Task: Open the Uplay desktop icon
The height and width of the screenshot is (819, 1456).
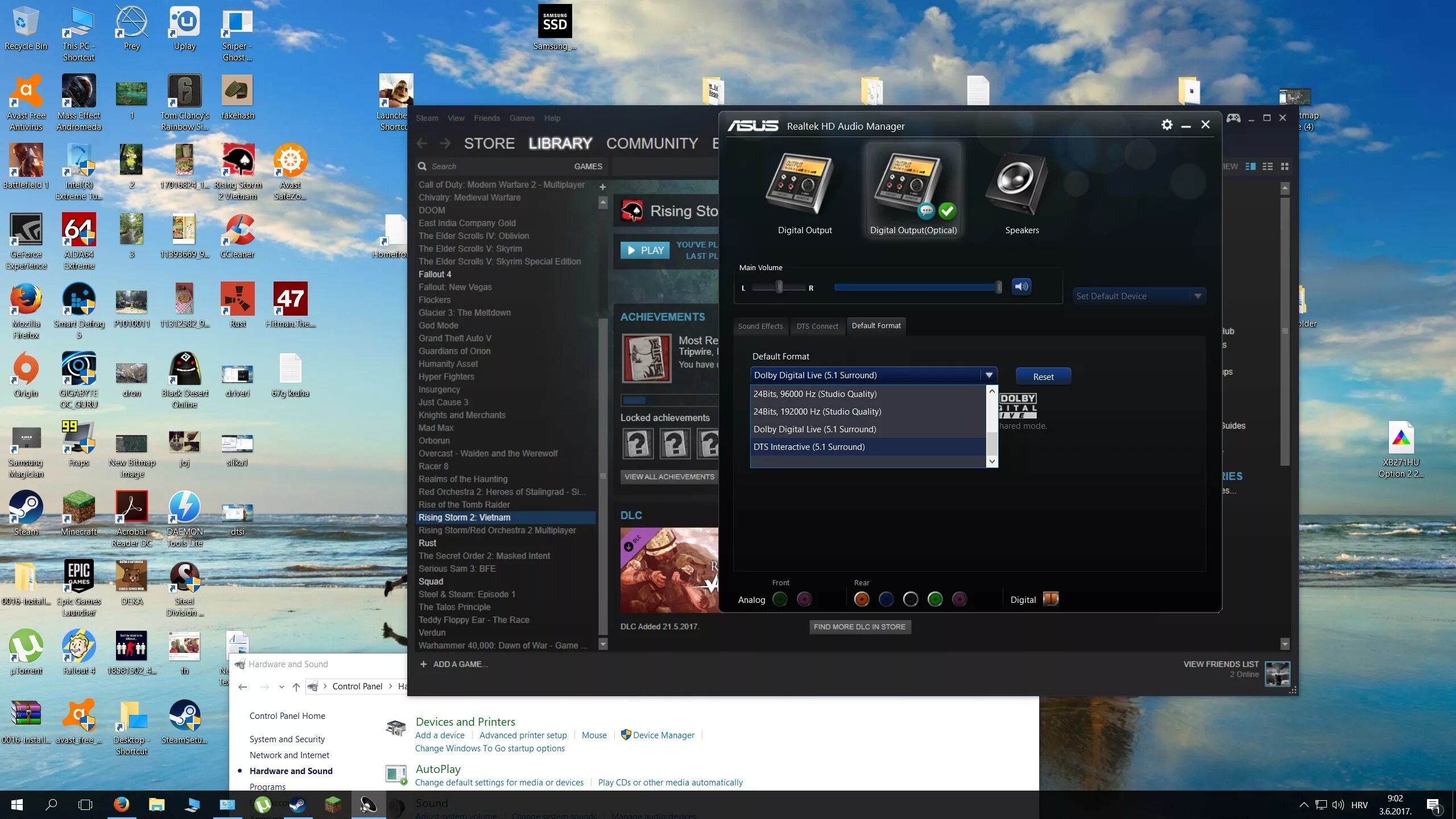Action: (184, 28)
